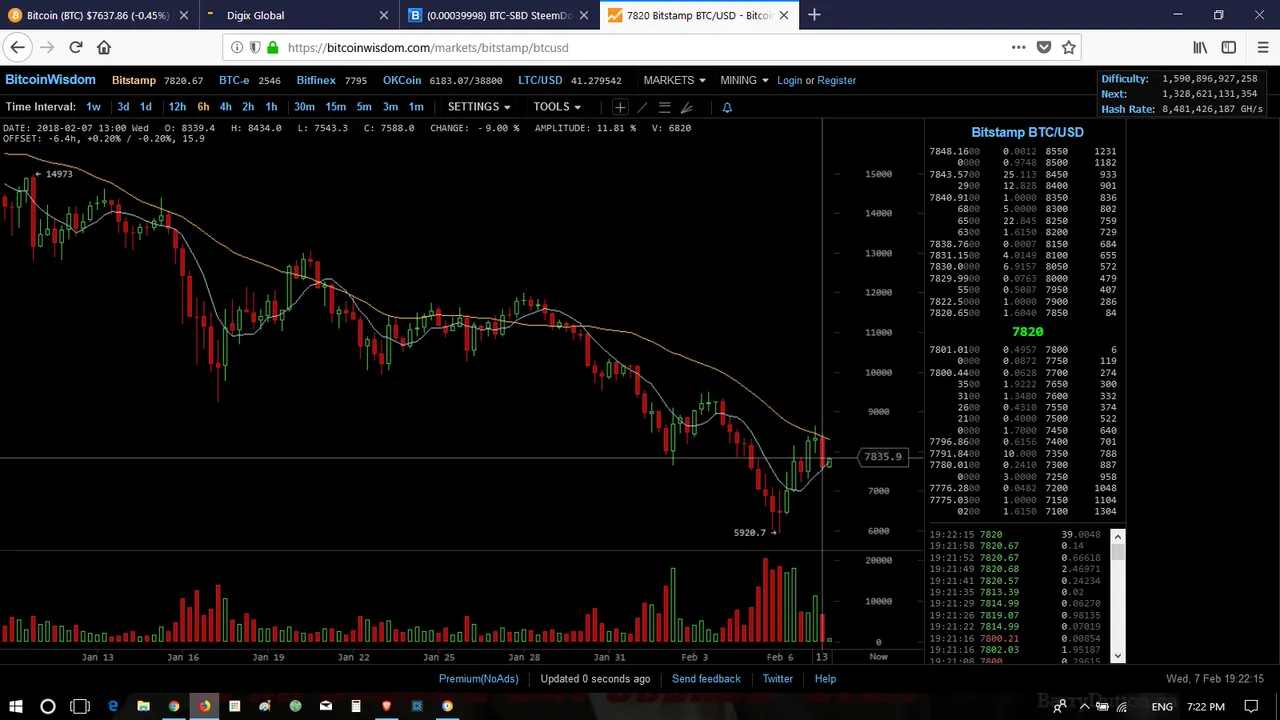Viewport: 1280px width, 720px height.
Task: Open a new browser tab
Action: click(814, 15)
